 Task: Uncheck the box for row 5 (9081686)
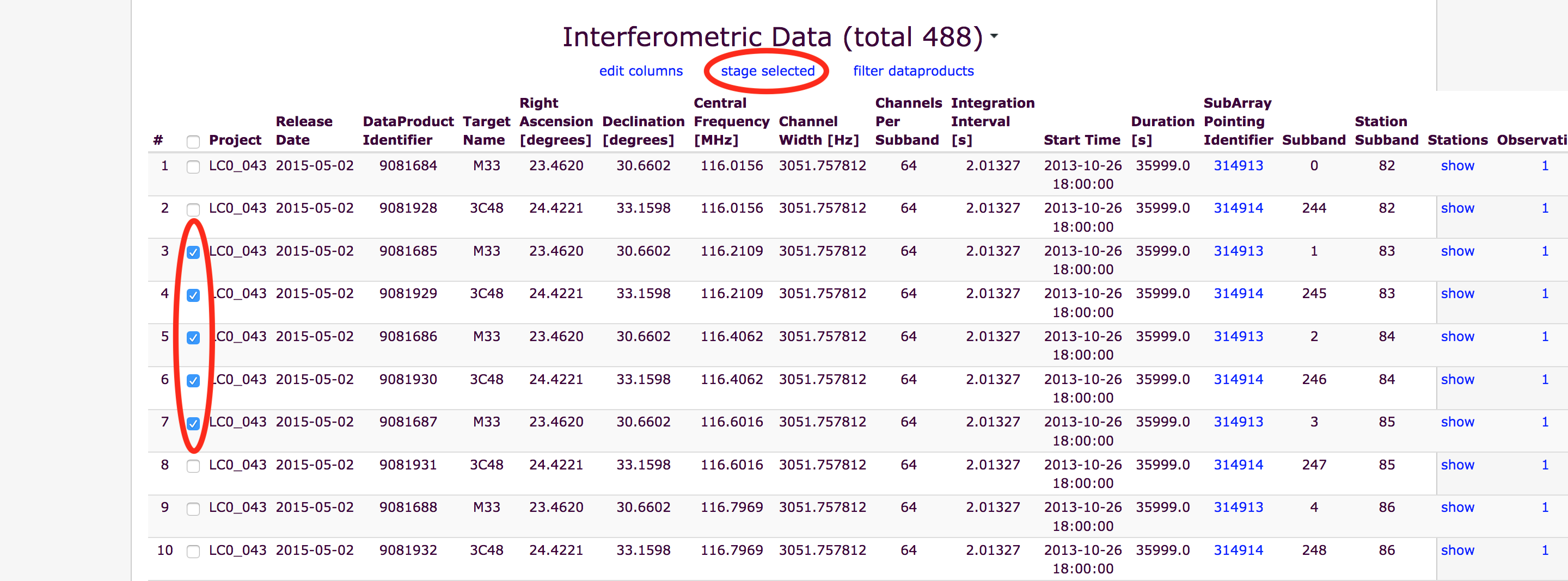click(193, 338)
